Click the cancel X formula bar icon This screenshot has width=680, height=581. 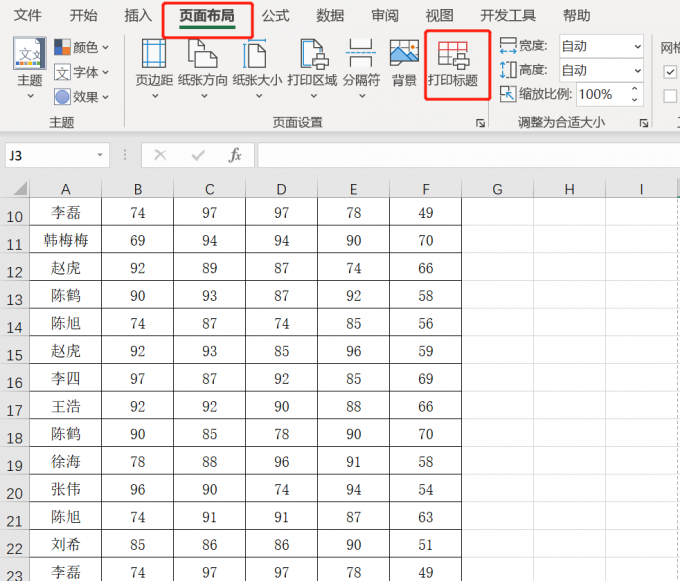tap(160, 155)
